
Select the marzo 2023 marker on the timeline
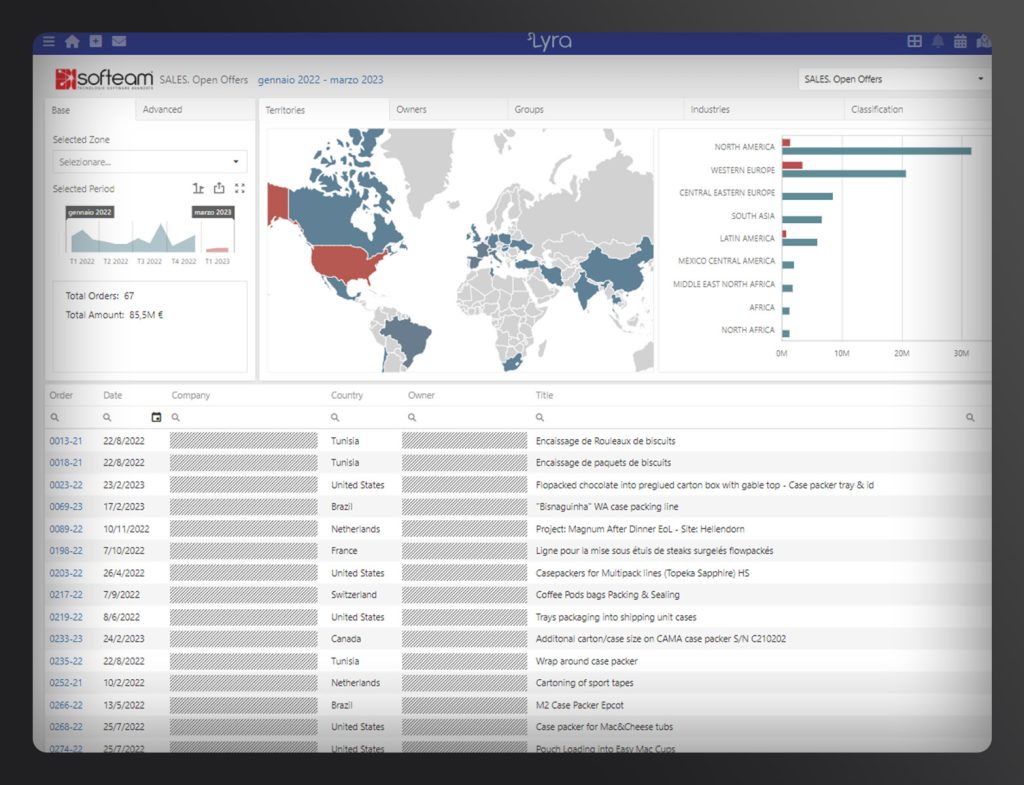coord(212,212)
